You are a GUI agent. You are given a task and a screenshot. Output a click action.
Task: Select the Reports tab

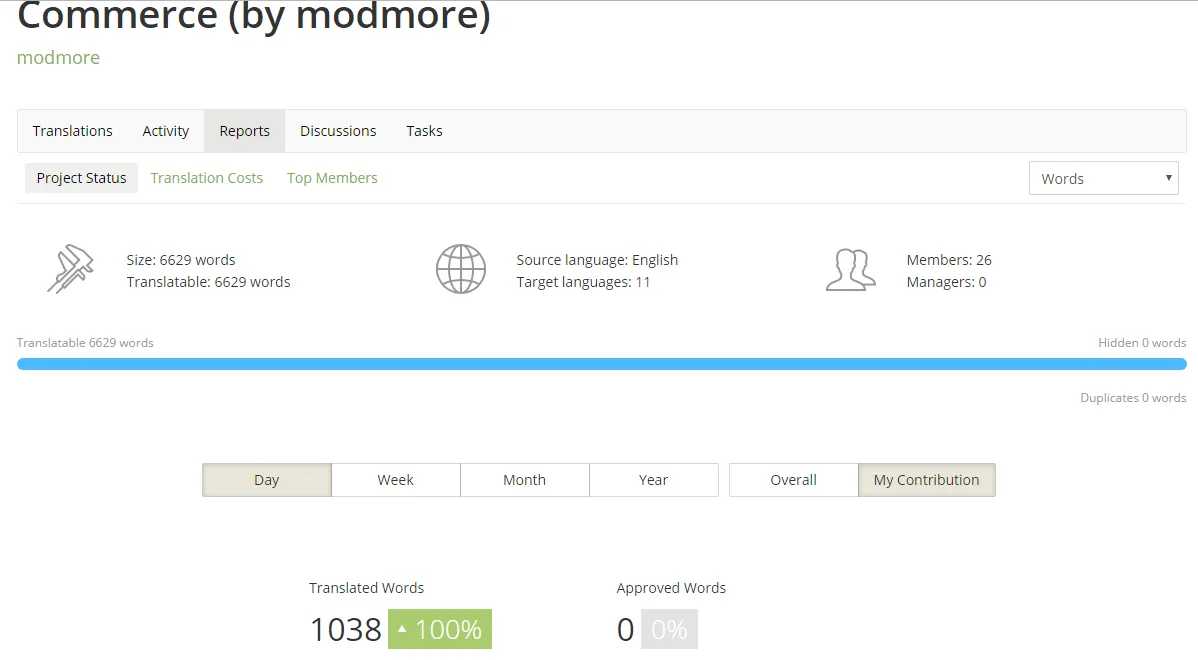[244, 131]
